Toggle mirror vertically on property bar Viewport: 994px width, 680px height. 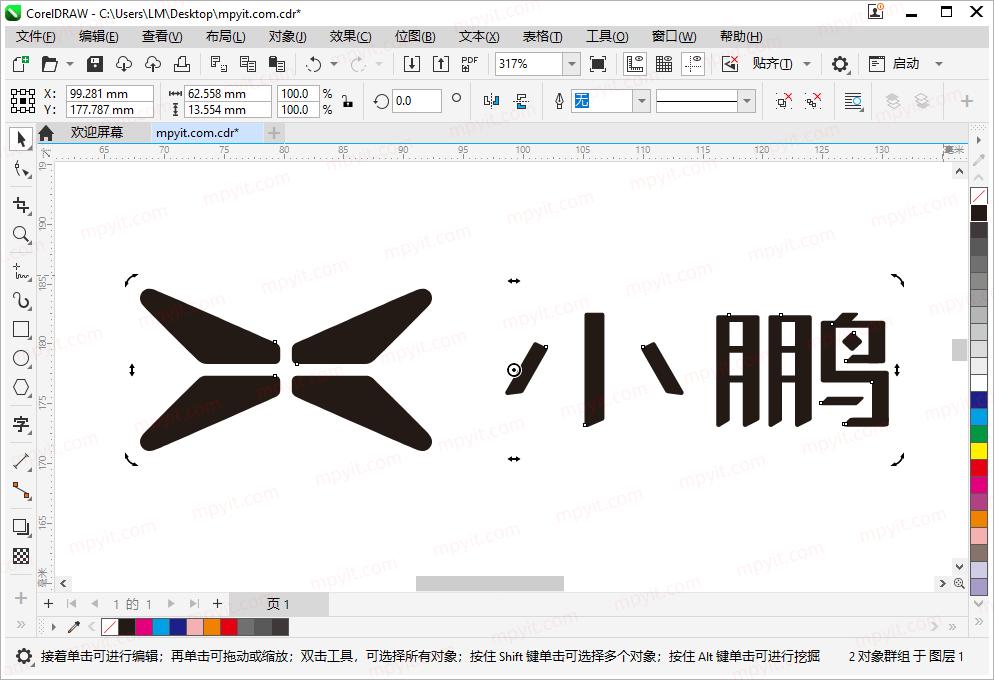pyautogui.click(x=522, y=100)
